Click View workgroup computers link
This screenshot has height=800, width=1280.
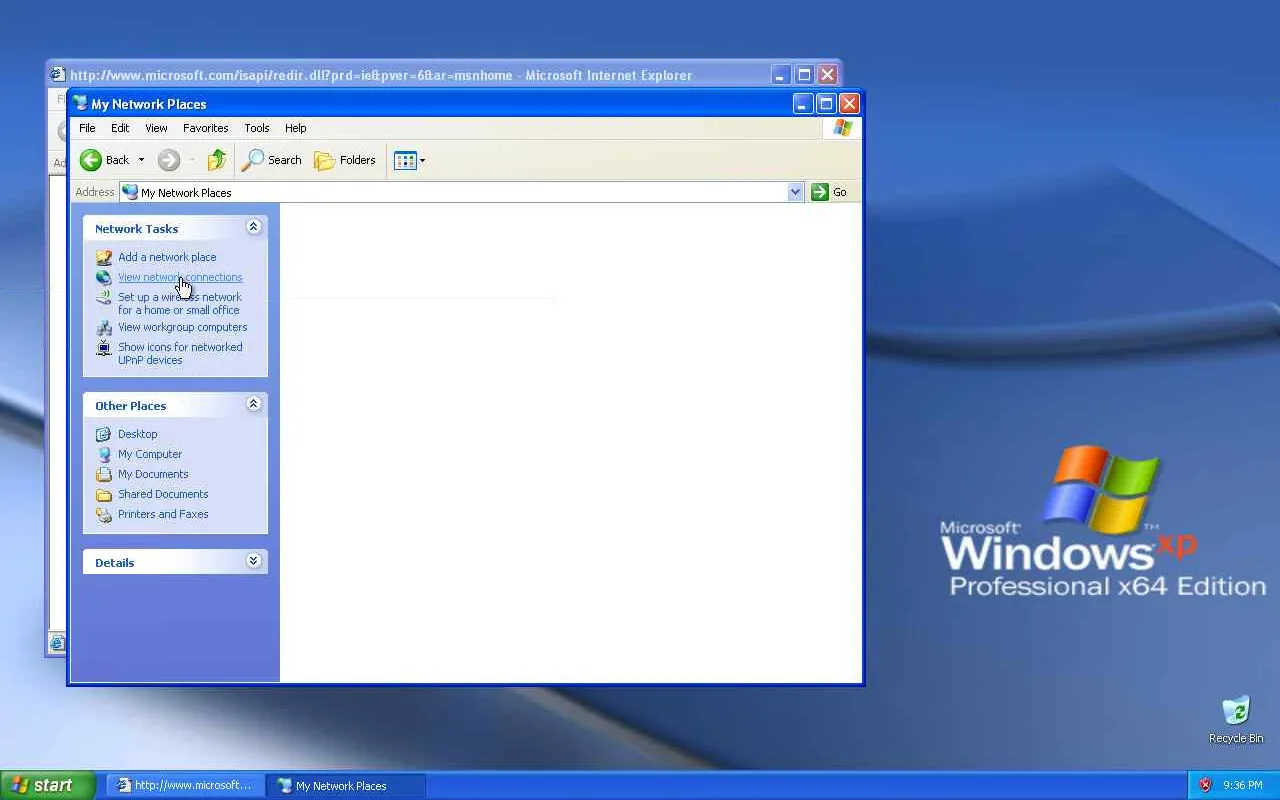182,327
